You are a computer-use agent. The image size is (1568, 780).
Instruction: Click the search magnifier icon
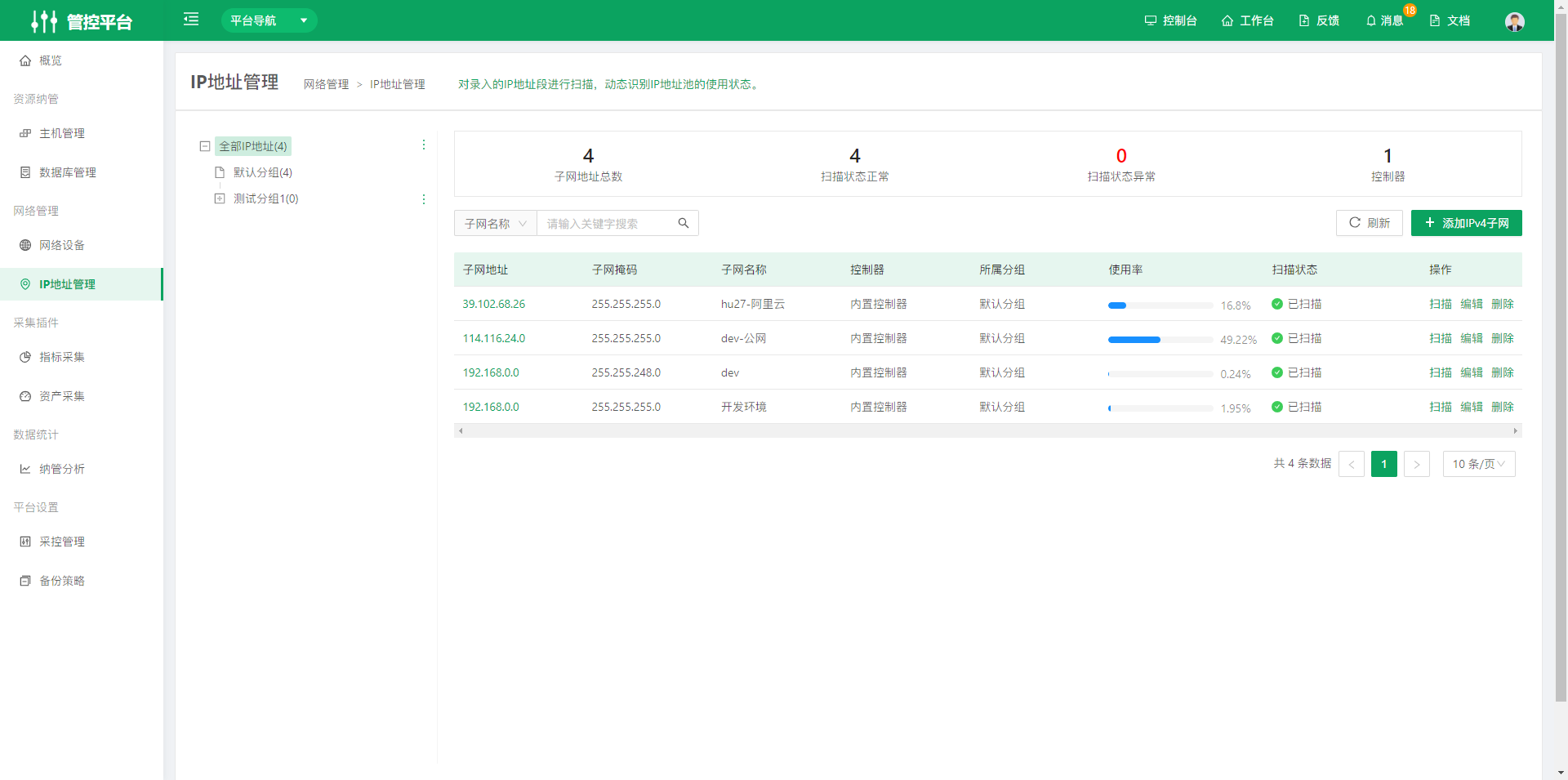pyautogui.click(x=684, y=223)
